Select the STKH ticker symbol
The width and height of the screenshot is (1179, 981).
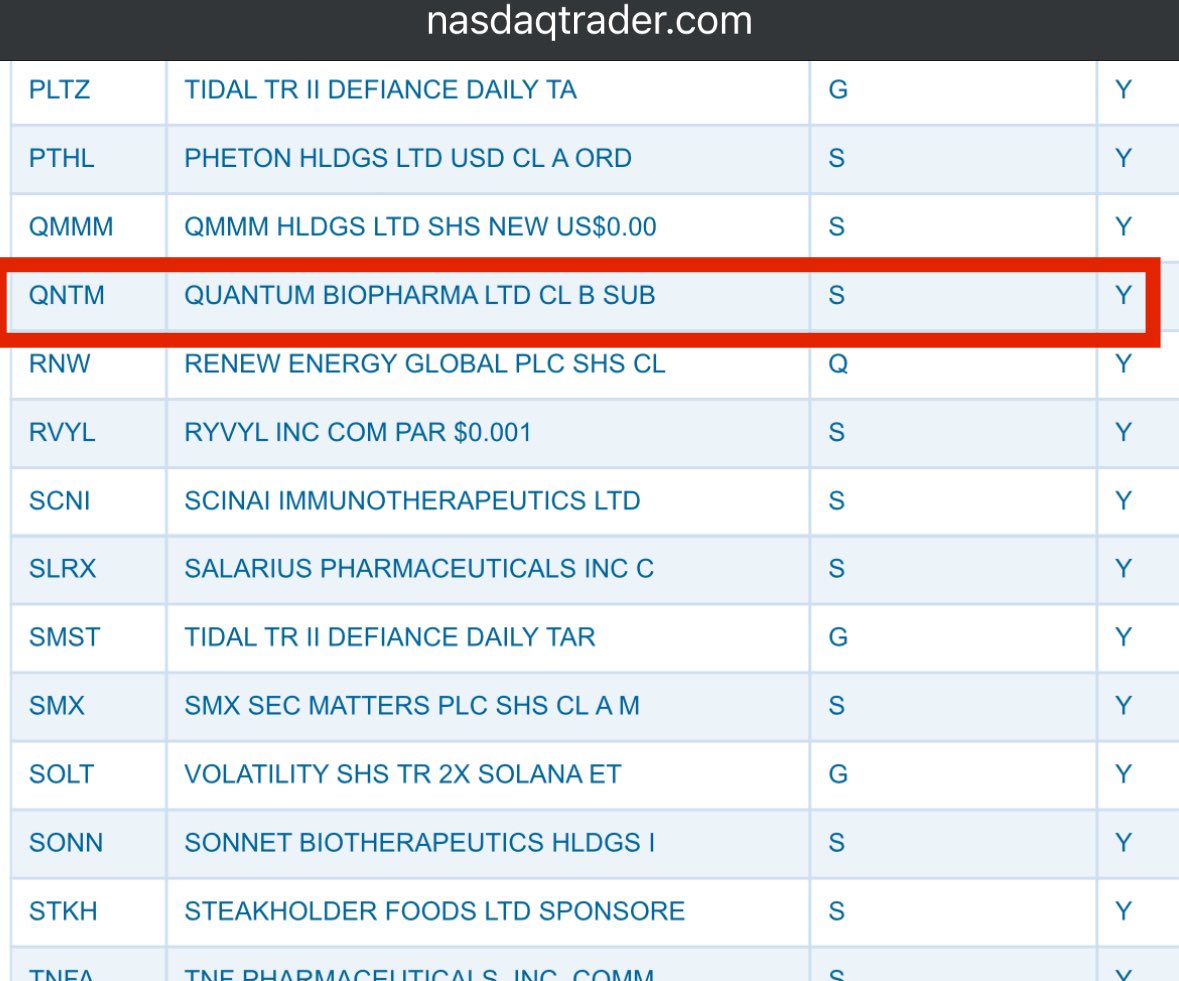63,911
